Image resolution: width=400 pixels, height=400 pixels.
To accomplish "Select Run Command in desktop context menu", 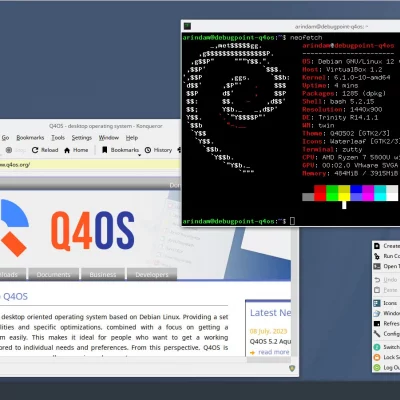I will [386, 256].
